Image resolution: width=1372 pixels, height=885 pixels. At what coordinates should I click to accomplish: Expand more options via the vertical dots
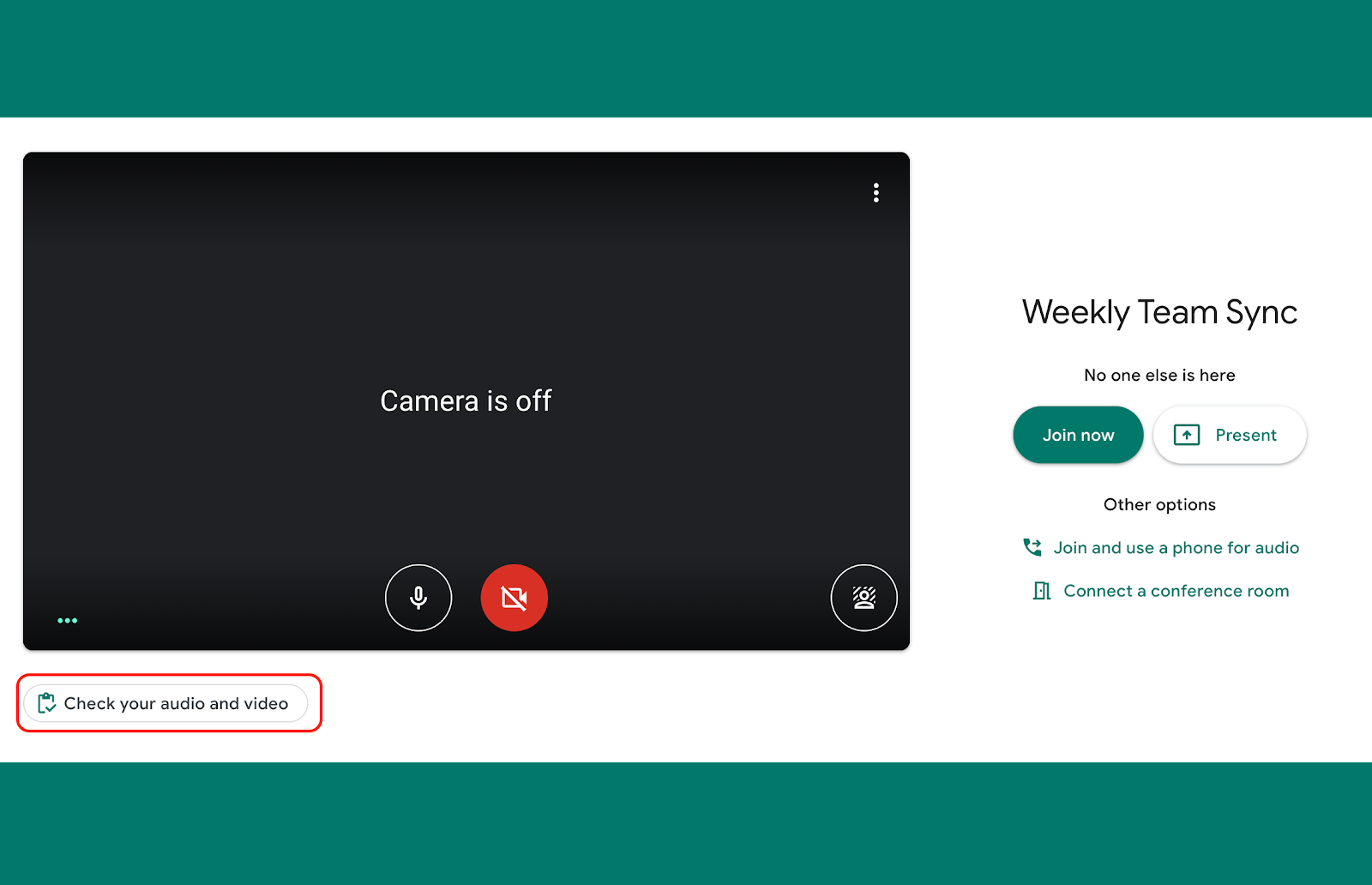(876, 193)
